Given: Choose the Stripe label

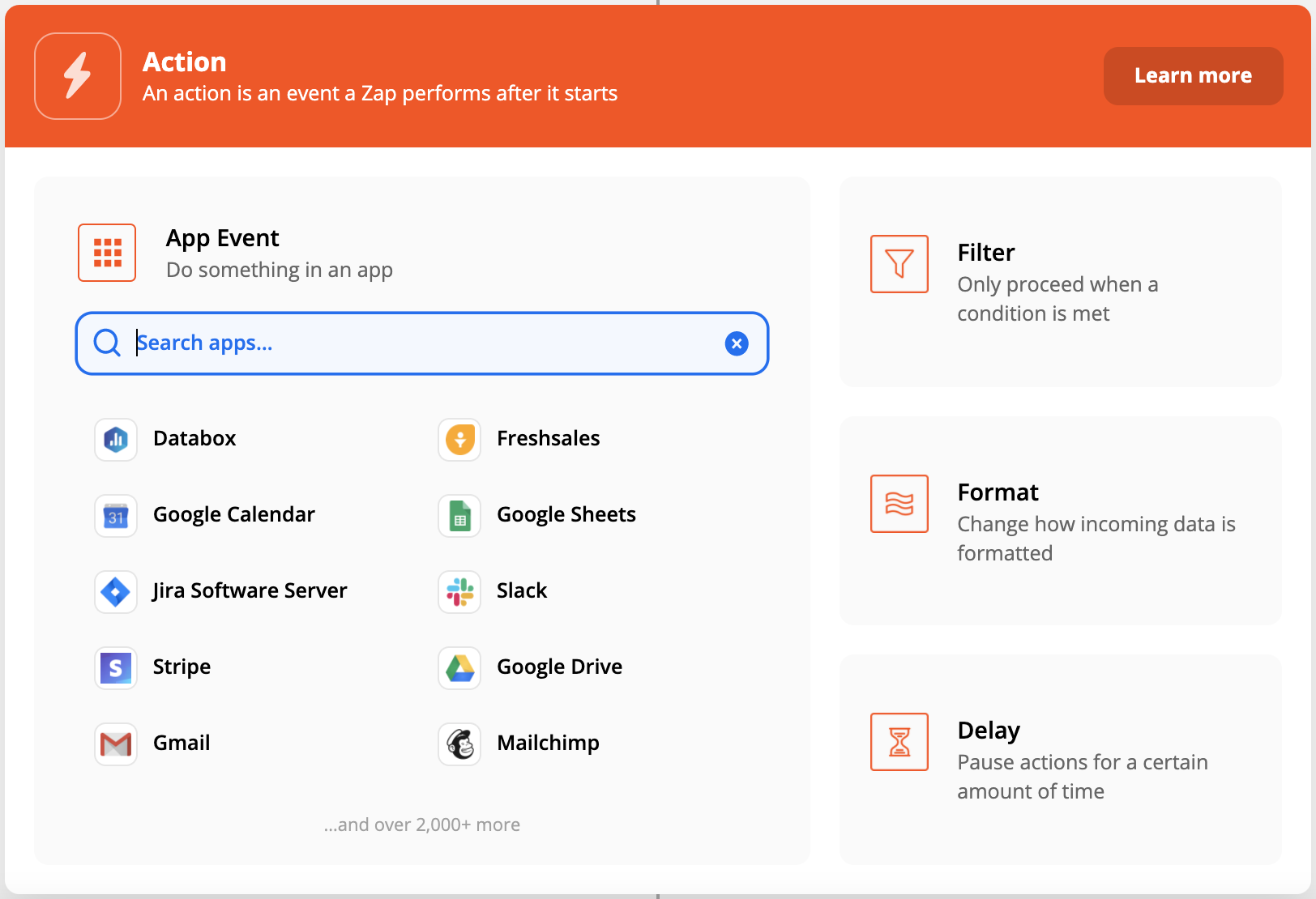Looking at the screenshot, I should (x=182, y=667).
